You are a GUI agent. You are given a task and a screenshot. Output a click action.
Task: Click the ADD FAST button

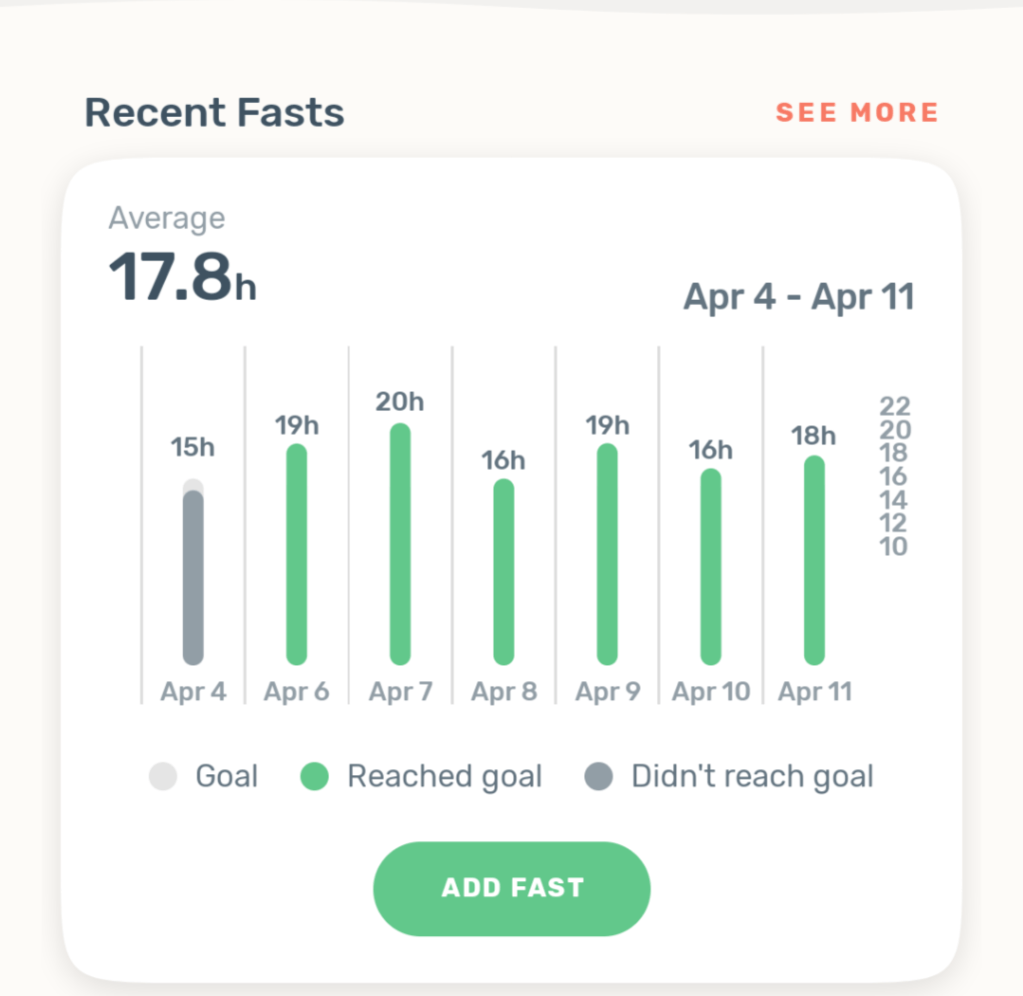(x=511, y=888)
